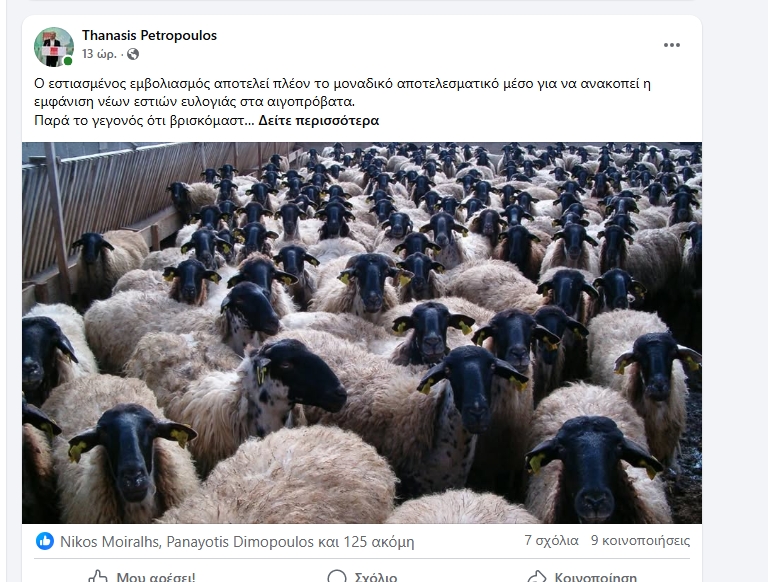Click the thumbs-up icon in action bar
Screen dimensions: 768x582
pyautogui.click(x=98, y=577)
